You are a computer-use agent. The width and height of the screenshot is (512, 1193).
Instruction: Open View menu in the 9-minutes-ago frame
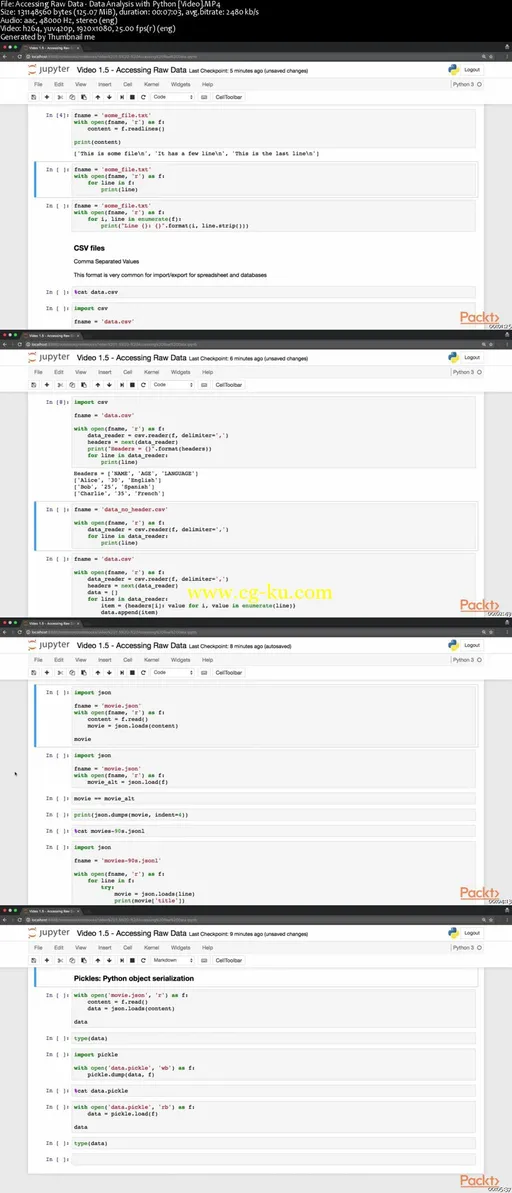click(81, 947)
